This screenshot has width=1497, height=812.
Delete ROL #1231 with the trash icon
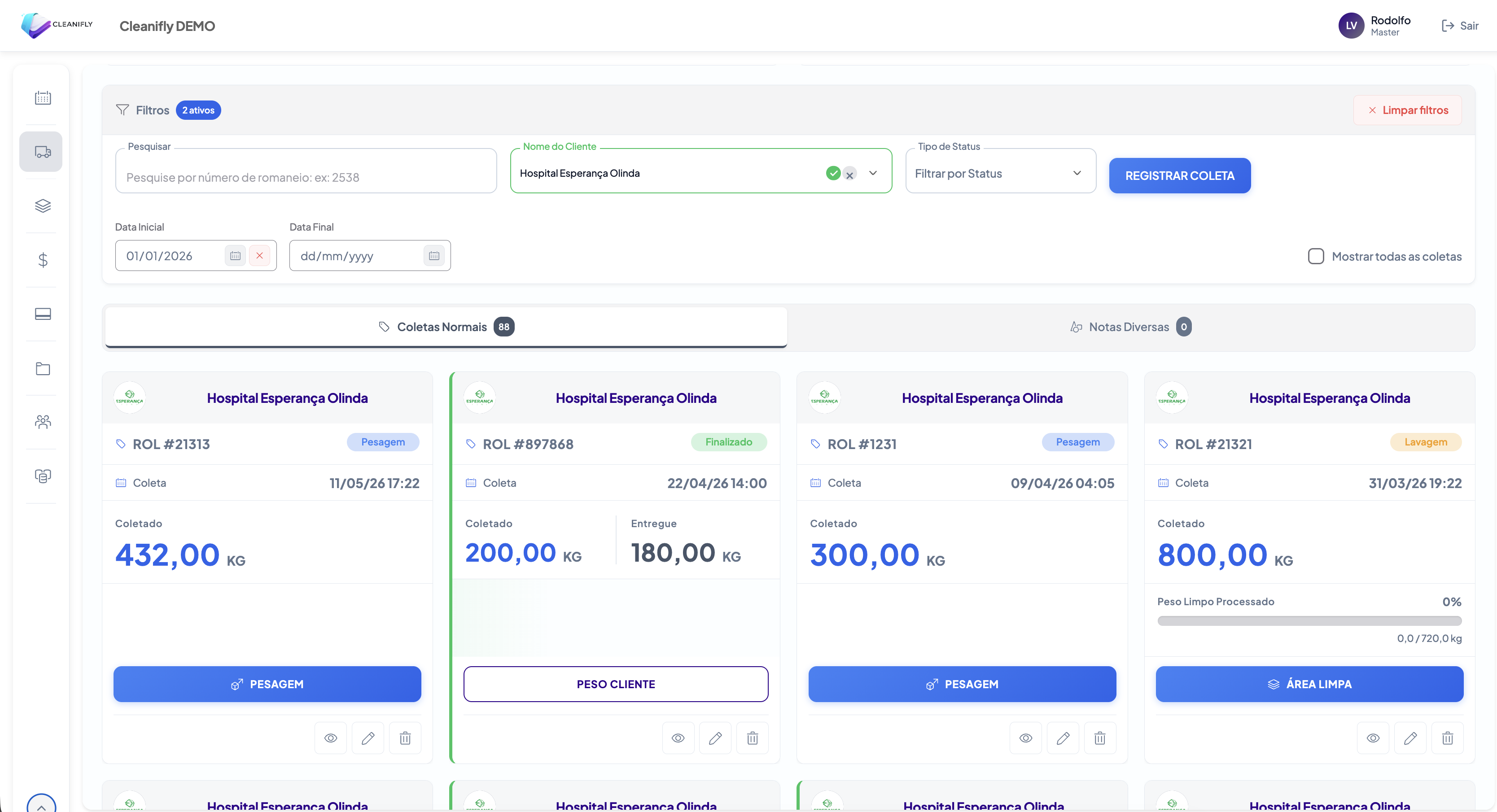point(1099,738)
